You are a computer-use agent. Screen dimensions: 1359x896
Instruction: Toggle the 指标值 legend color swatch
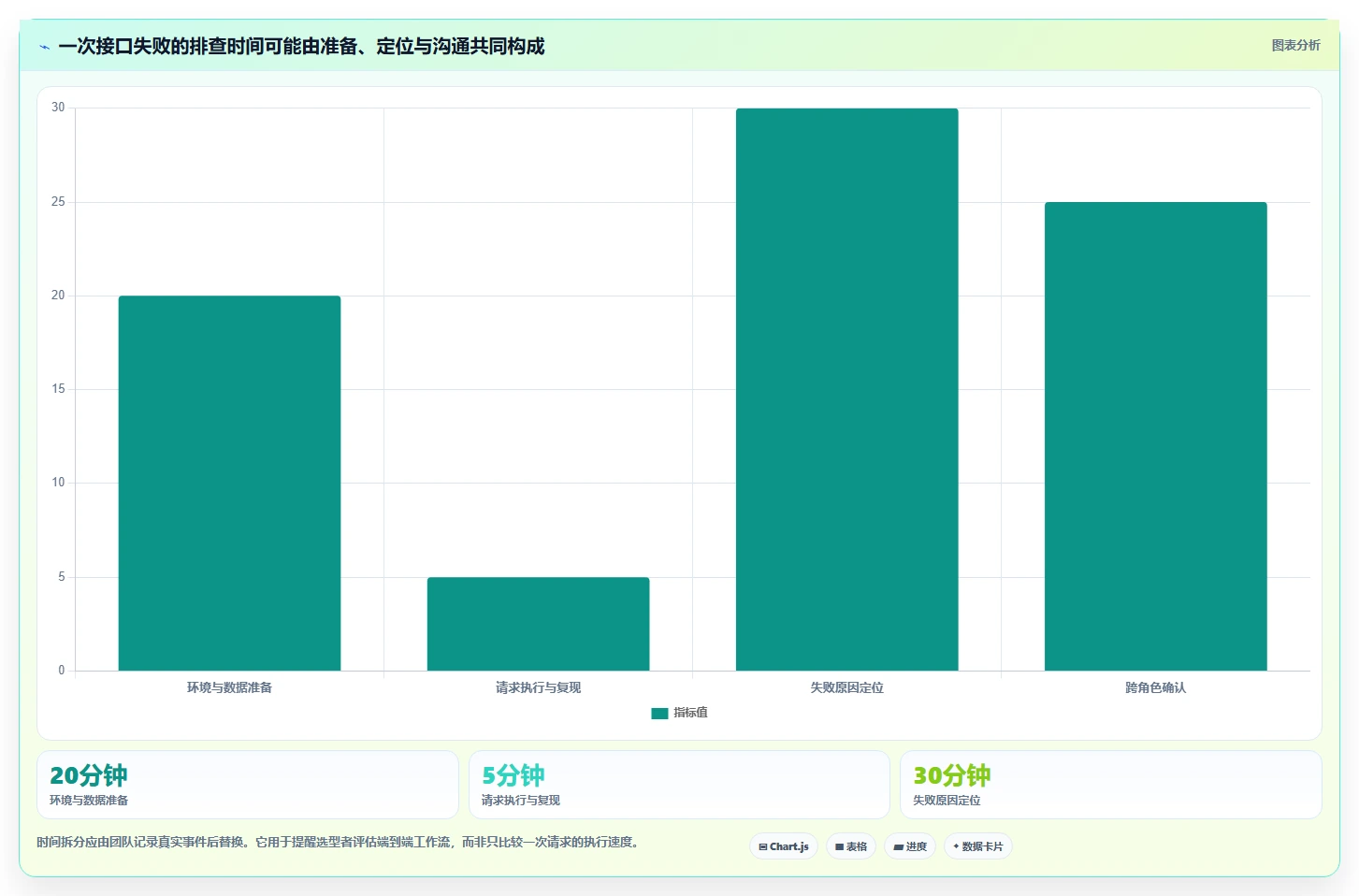[659, 713]
